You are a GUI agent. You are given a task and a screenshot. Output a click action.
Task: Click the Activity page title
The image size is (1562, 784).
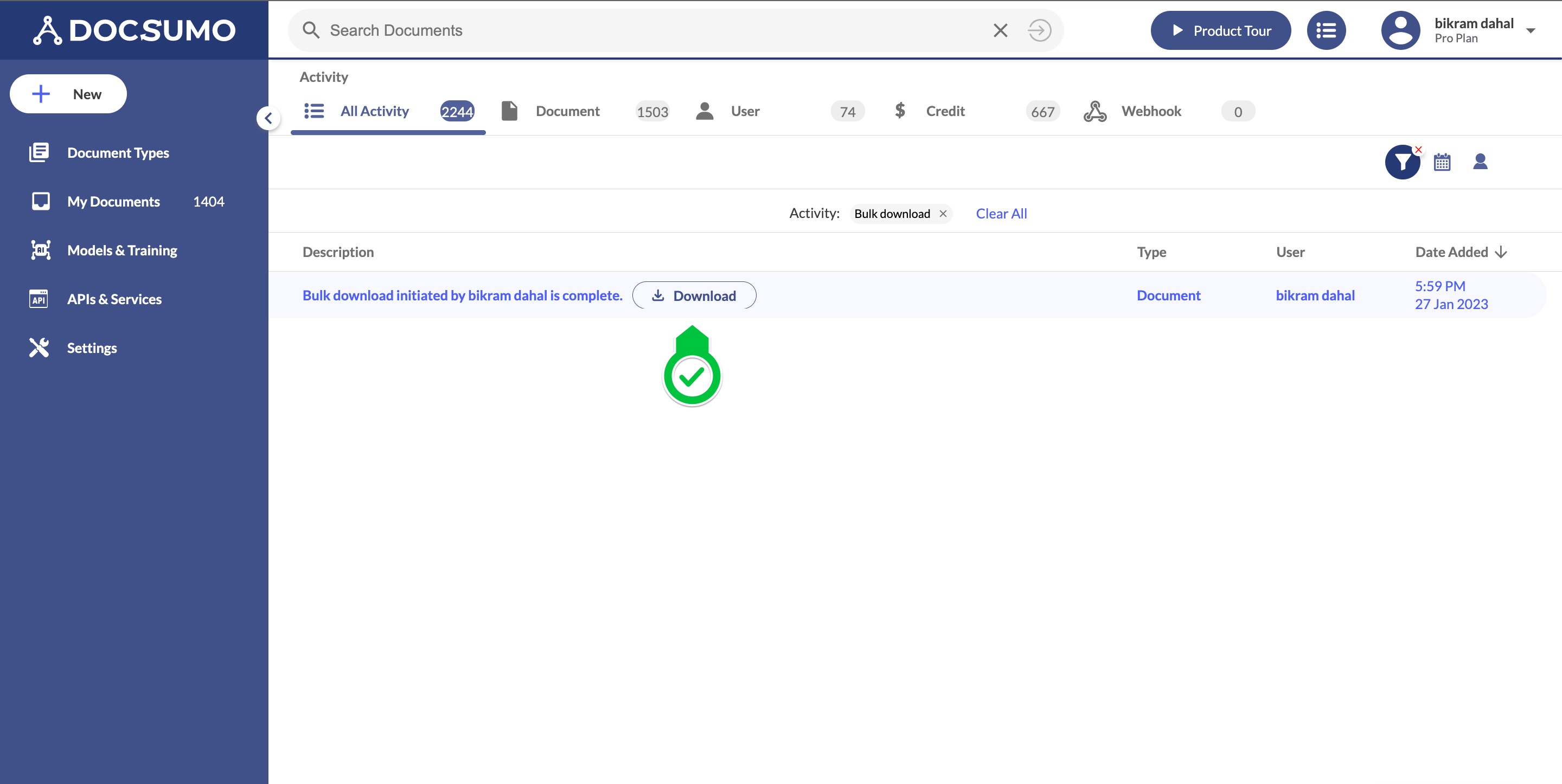point(324,77)
